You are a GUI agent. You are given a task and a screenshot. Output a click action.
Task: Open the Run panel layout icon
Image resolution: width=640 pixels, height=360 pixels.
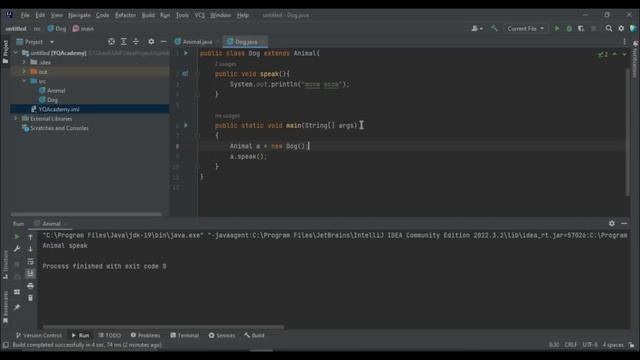tap(17, 292)
